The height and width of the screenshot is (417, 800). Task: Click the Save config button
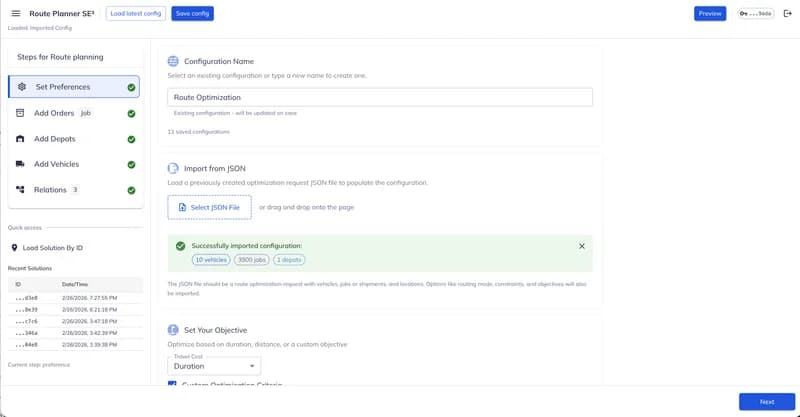[x=192, y=13]
